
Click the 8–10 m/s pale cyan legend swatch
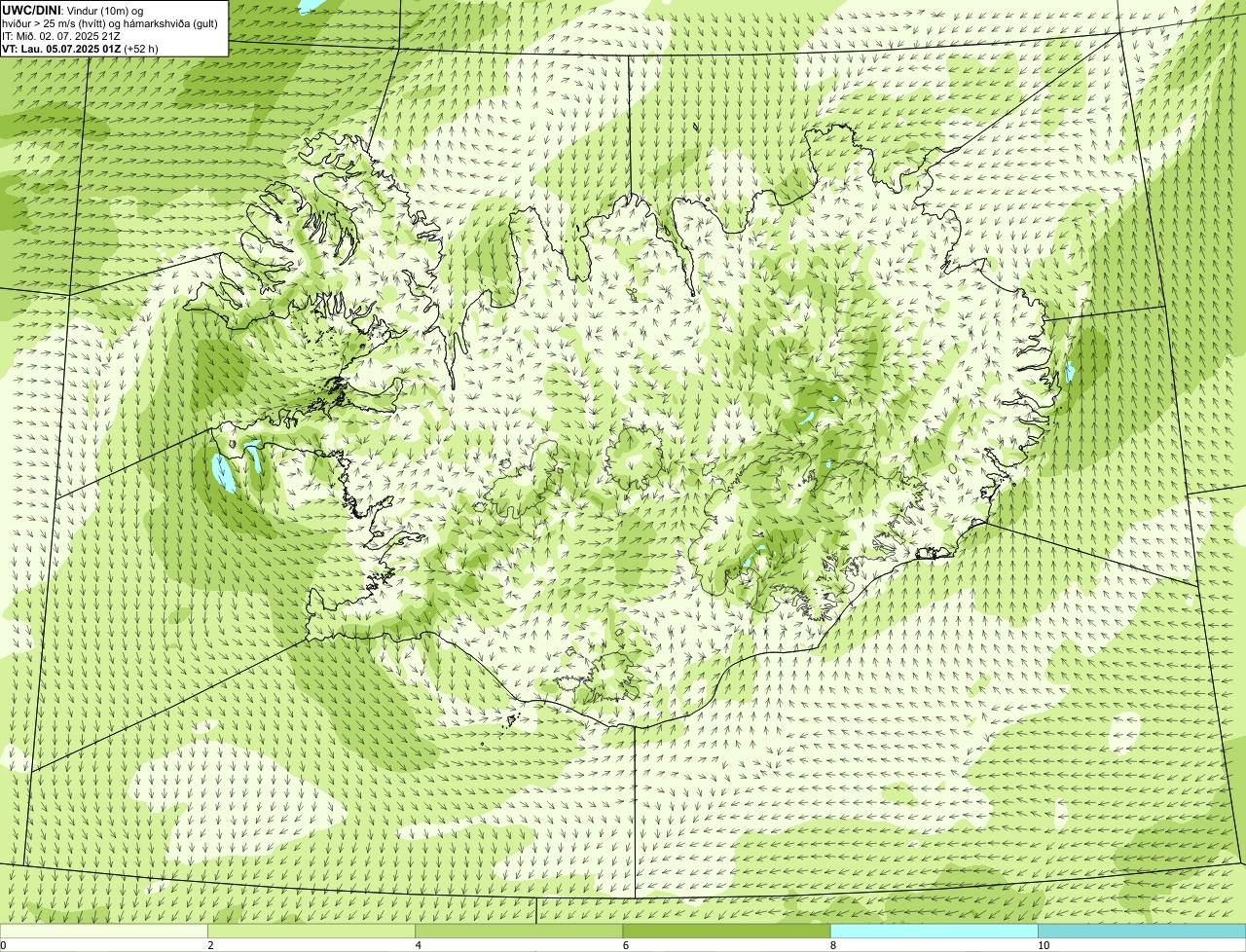click(934, 932)
